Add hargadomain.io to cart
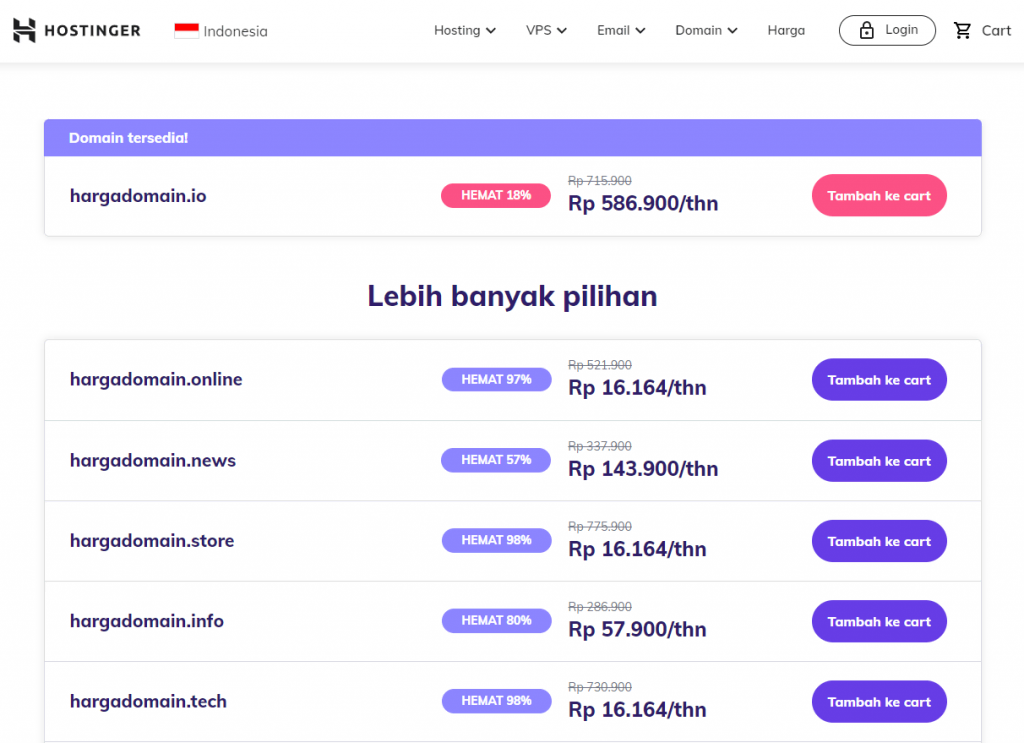This screenshot has height=743, width=1024. (x=879, y=196)
